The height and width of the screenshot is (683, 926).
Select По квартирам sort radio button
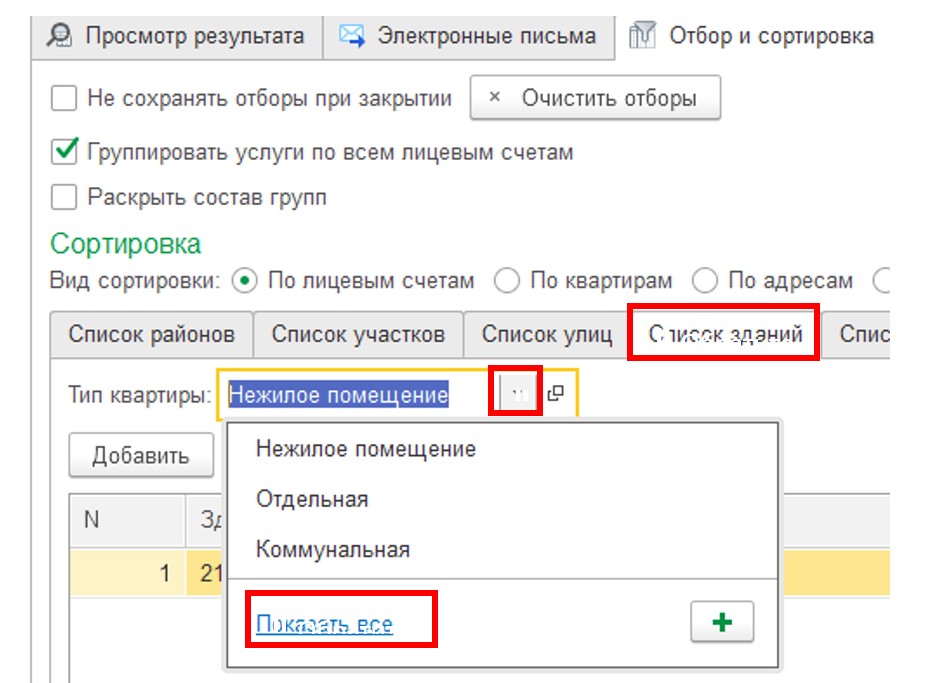point(507,280)
